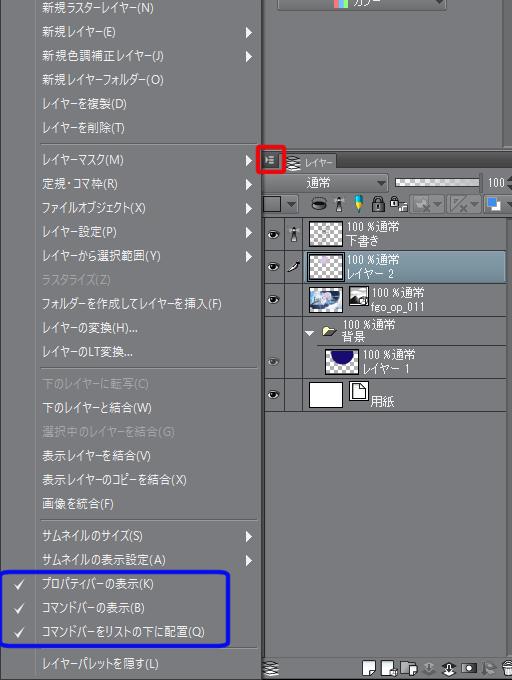Collapse the 背景 folder triangle
The height and width of the screenshot is (680, 512).
pyautogui.click(x=309, y=333)
